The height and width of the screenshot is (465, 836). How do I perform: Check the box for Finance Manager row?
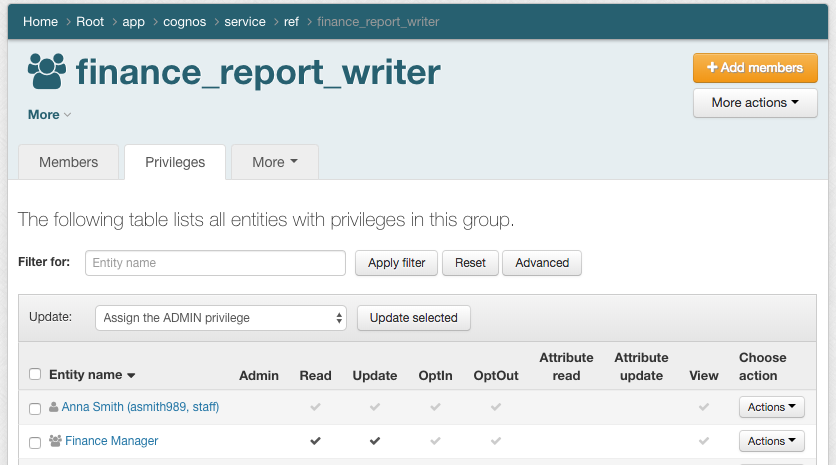[x=35, y=442]
